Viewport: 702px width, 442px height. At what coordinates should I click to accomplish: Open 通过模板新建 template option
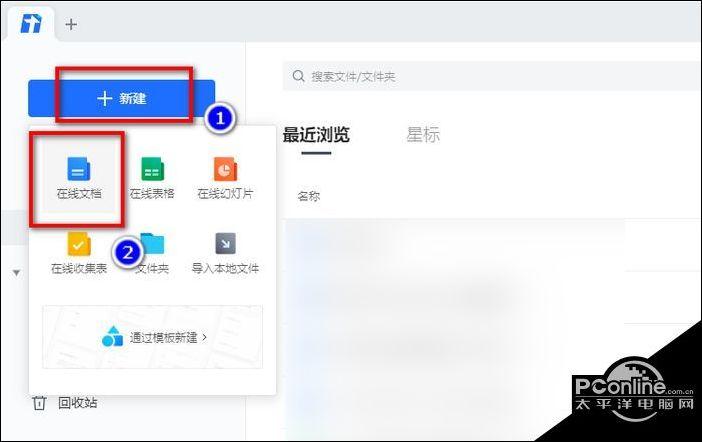[153, 337]
